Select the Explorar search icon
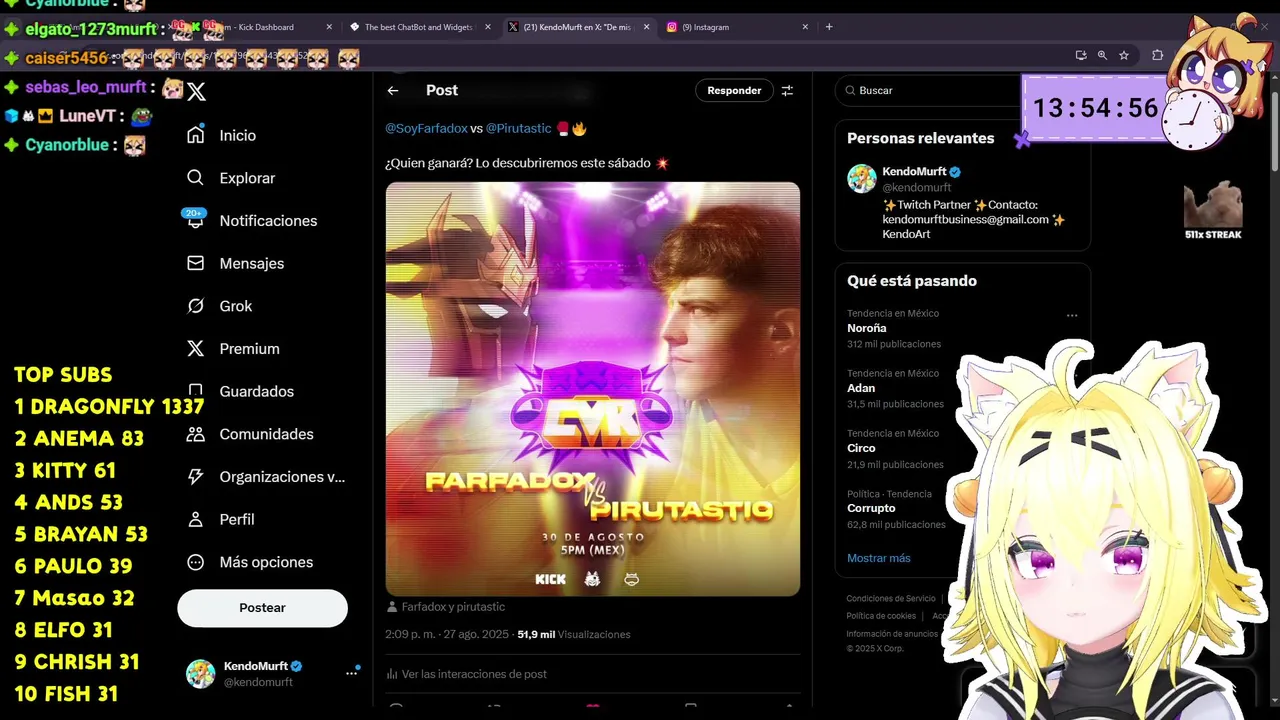Image resolution: width=1280 pixels, height=720 pixels. pos(196,178)
